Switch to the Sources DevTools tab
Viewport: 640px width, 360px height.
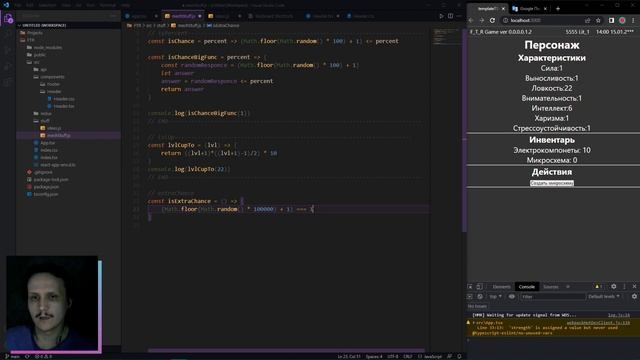550,287
